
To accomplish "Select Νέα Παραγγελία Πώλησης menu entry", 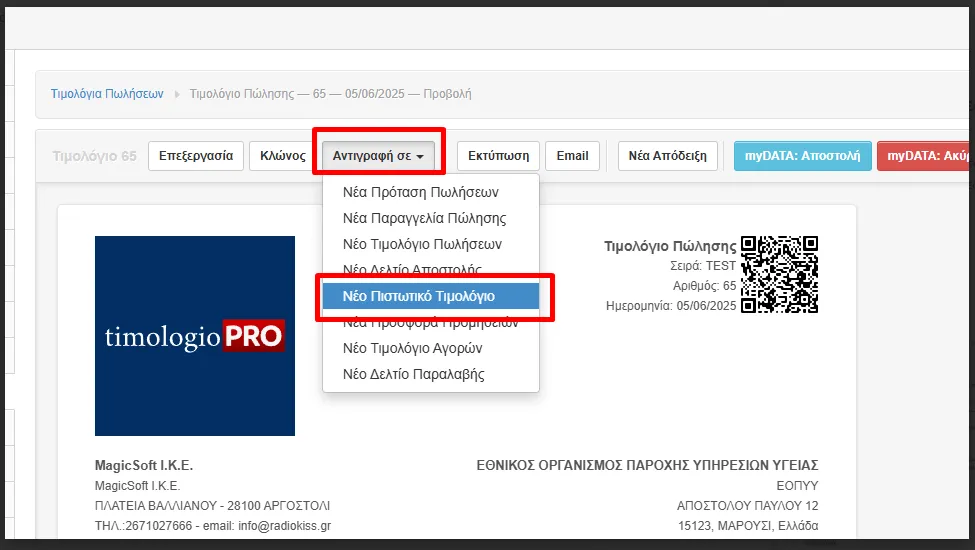I will point(424,218).
